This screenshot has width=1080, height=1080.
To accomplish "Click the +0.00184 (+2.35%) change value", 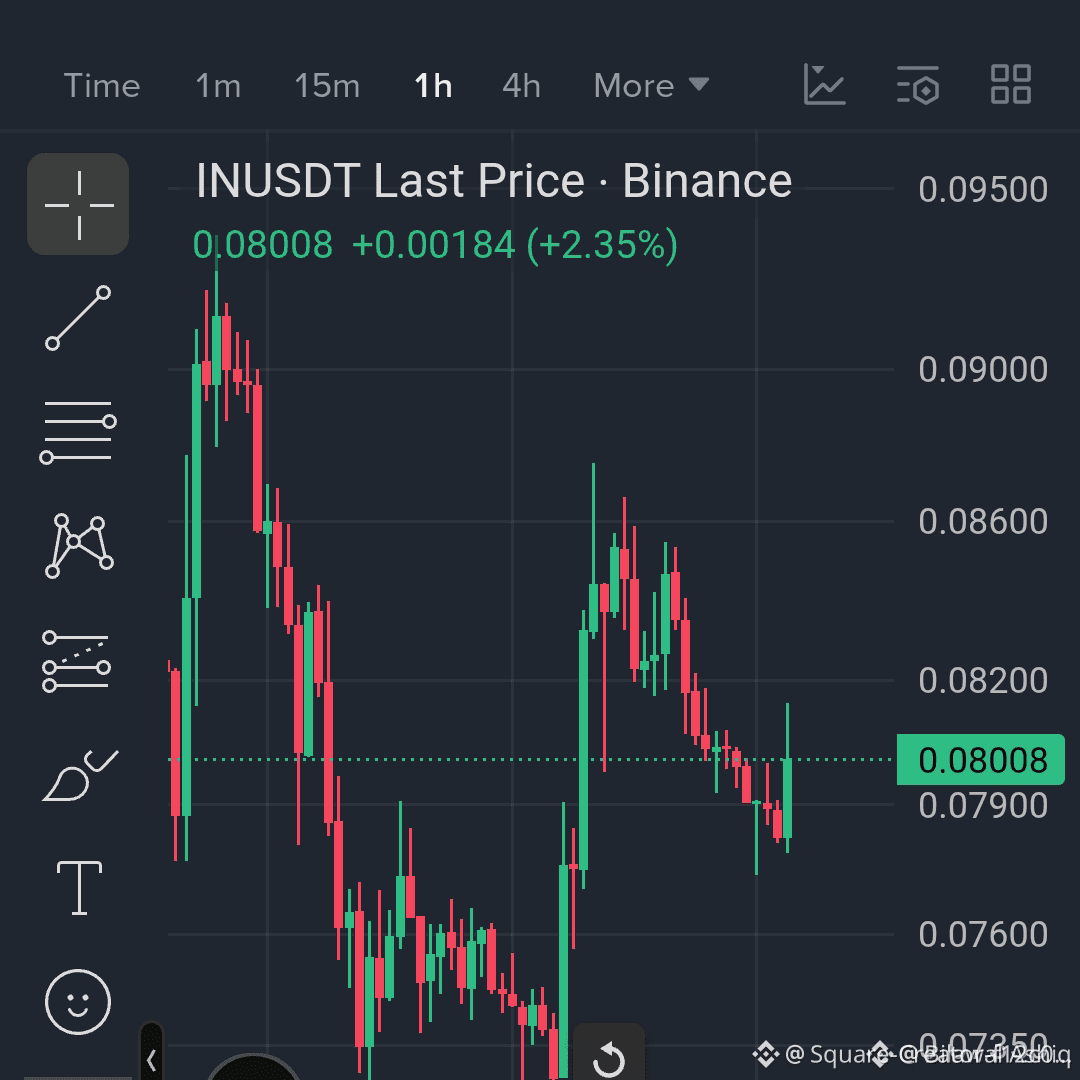I will [x=515, y=245].
